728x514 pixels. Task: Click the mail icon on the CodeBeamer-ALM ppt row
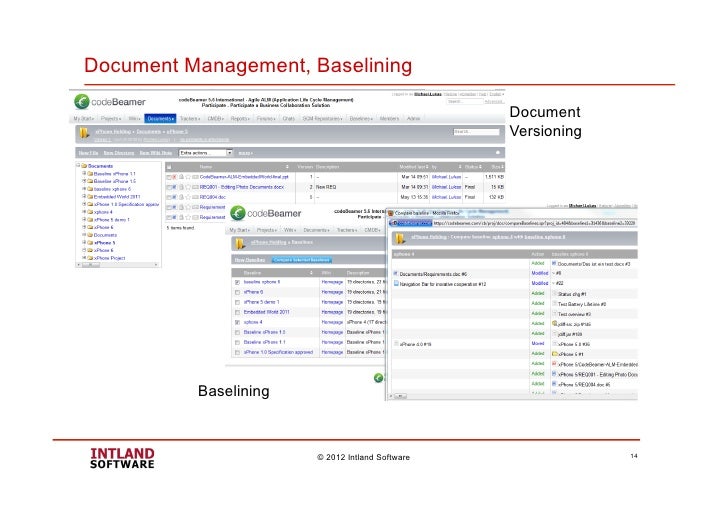[195, 177]
